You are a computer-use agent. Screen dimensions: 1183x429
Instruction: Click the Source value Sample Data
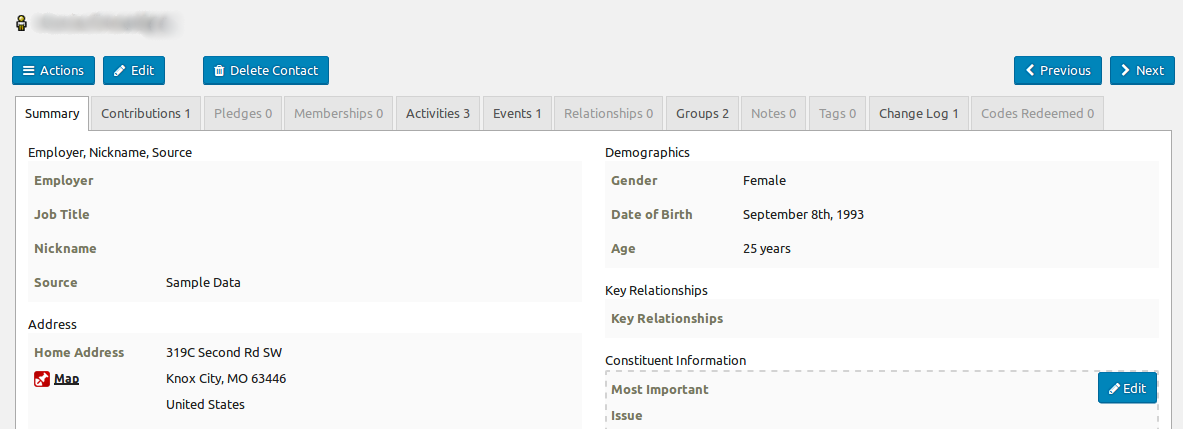click(x=203, y=283)
